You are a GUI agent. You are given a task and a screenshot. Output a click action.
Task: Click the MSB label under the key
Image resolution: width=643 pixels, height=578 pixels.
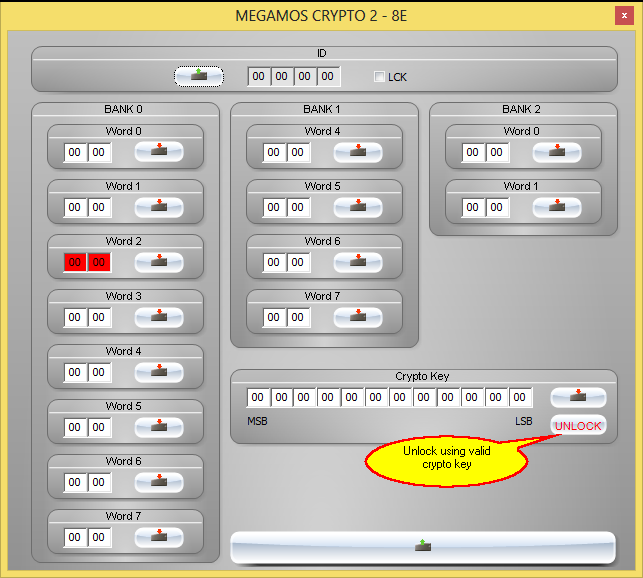(x=258, y=421)
